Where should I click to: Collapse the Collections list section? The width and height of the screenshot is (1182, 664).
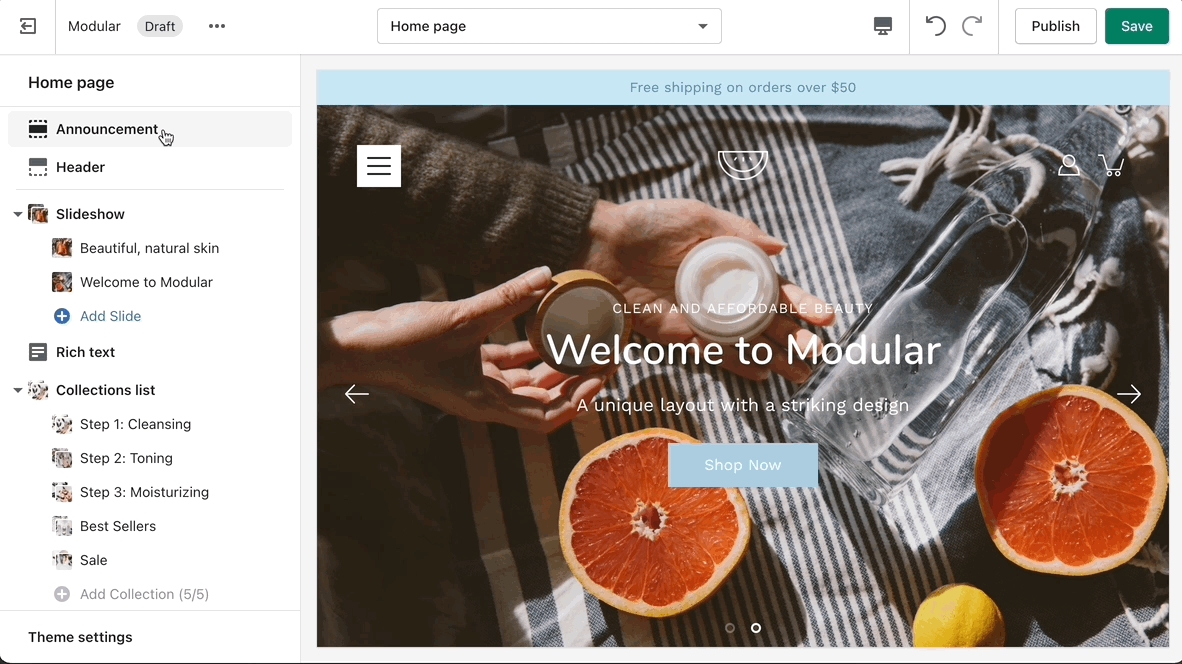(x=17, y=390)
